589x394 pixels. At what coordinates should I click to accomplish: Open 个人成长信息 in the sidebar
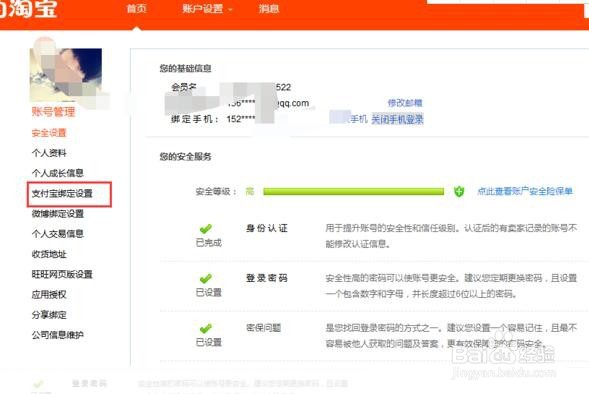[x=57, y=173]
